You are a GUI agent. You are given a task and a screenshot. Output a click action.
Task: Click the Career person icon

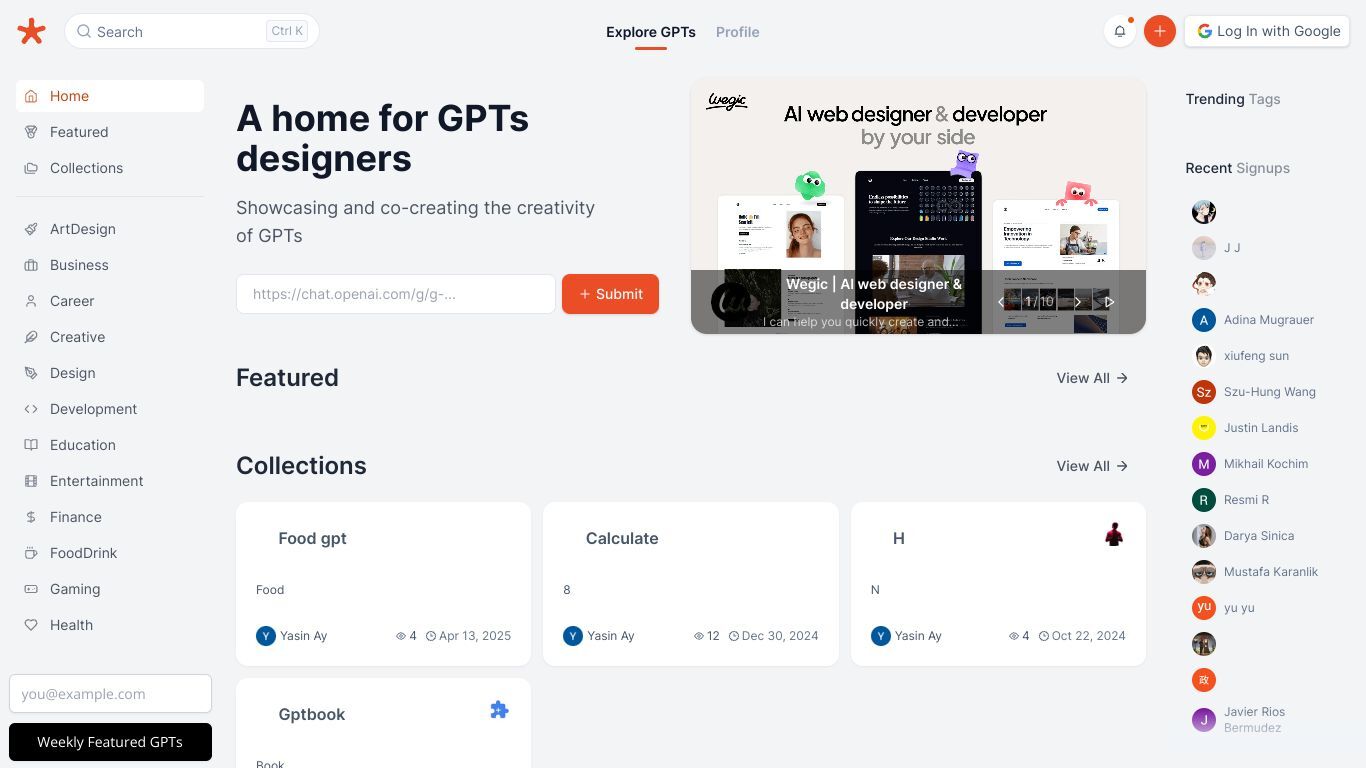point(31,301)
